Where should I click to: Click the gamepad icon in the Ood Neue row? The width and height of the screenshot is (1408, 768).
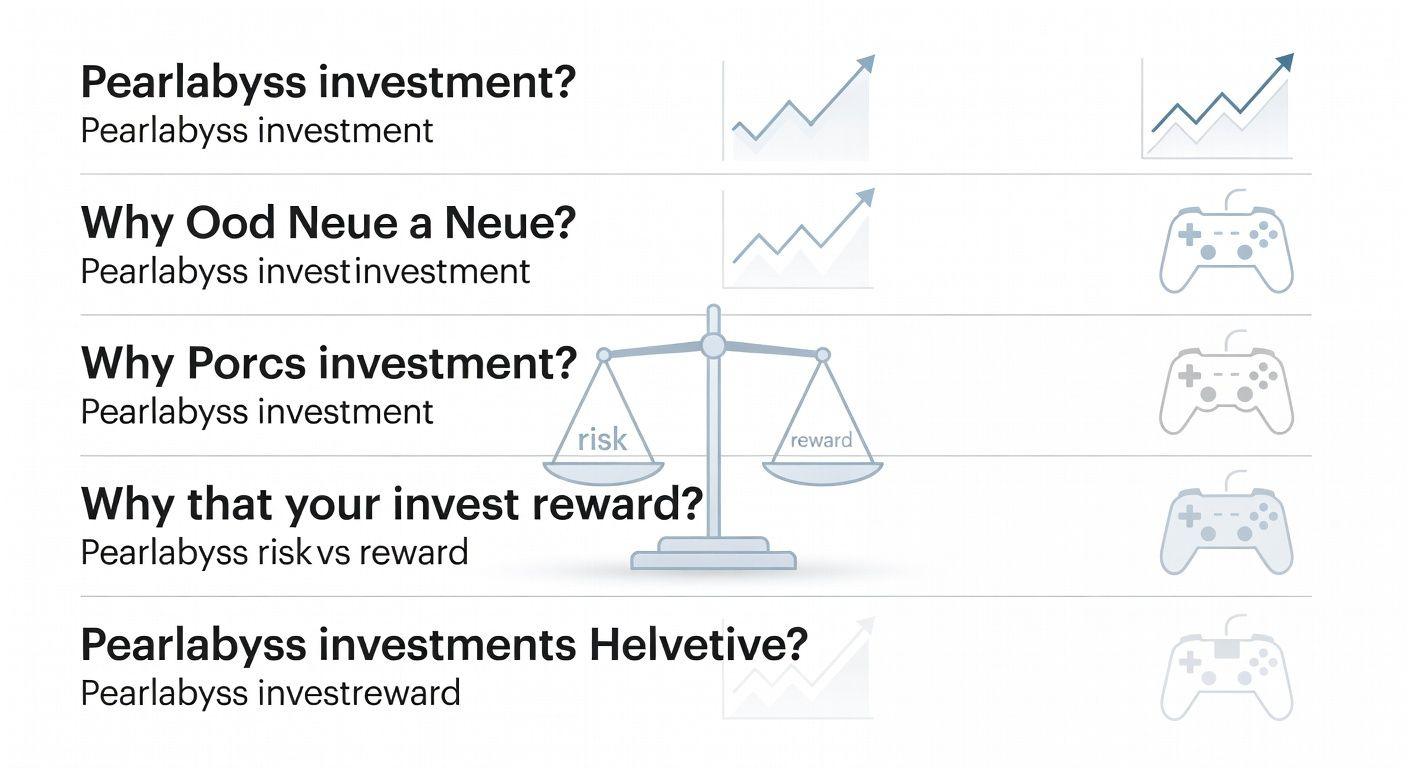1226,248
